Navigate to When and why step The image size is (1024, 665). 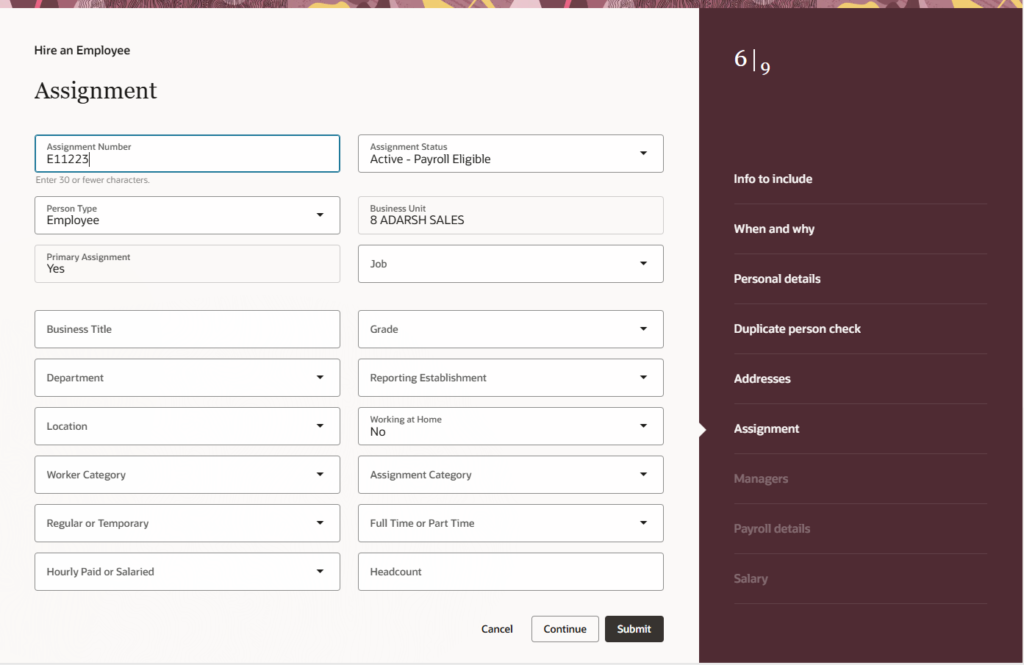(774, 229)
